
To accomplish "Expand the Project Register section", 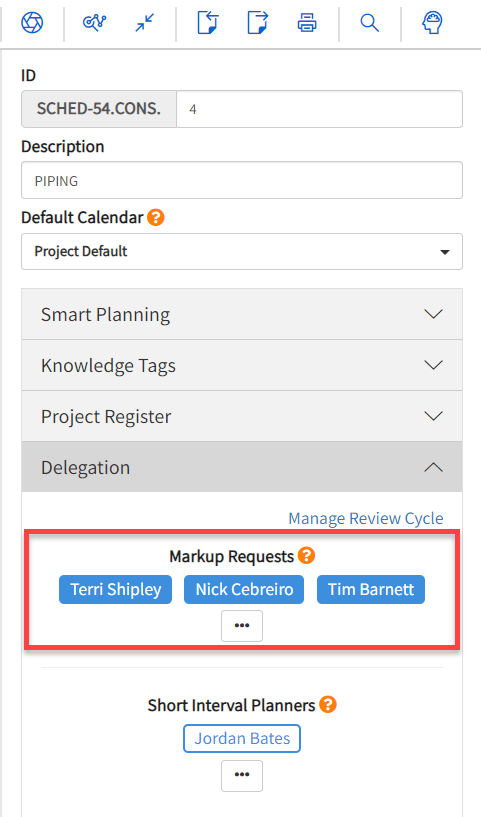I will 242,416.
